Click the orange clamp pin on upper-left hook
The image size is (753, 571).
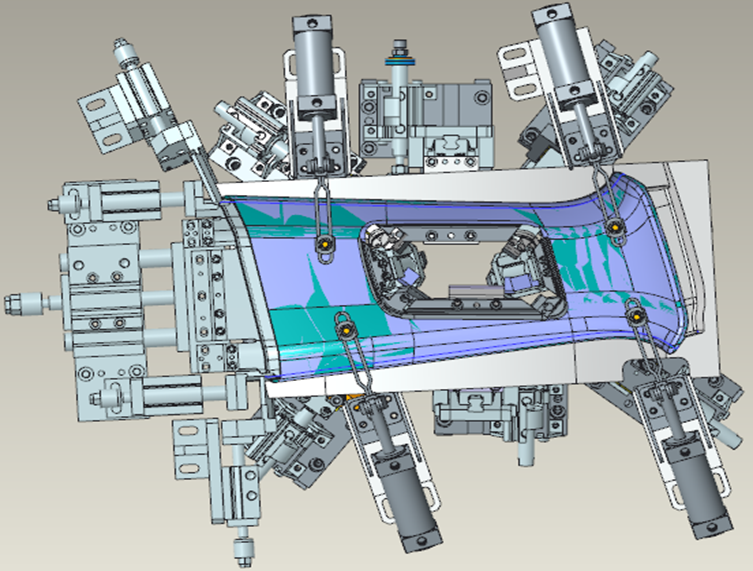pyautogui.click(x=325, y=244)
